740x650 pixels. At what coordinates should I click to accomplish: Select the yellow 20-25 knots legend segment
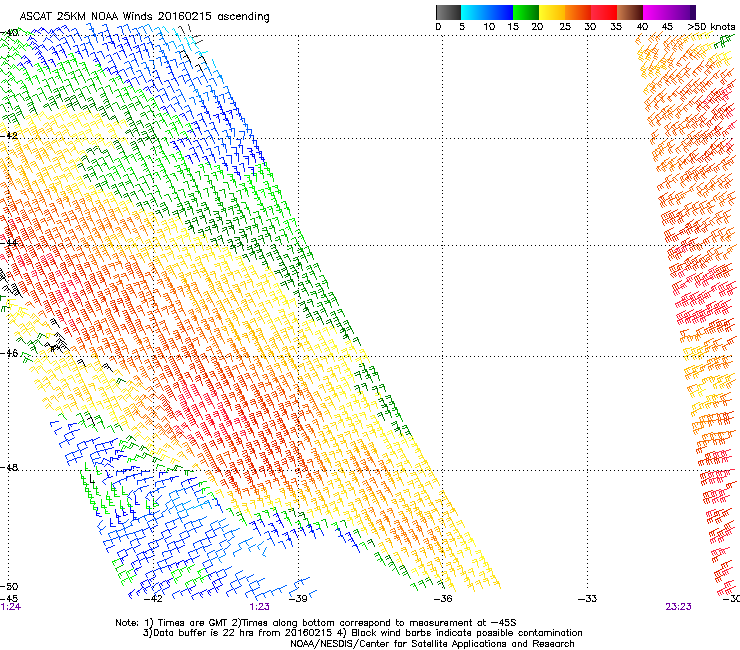point(552,12)
